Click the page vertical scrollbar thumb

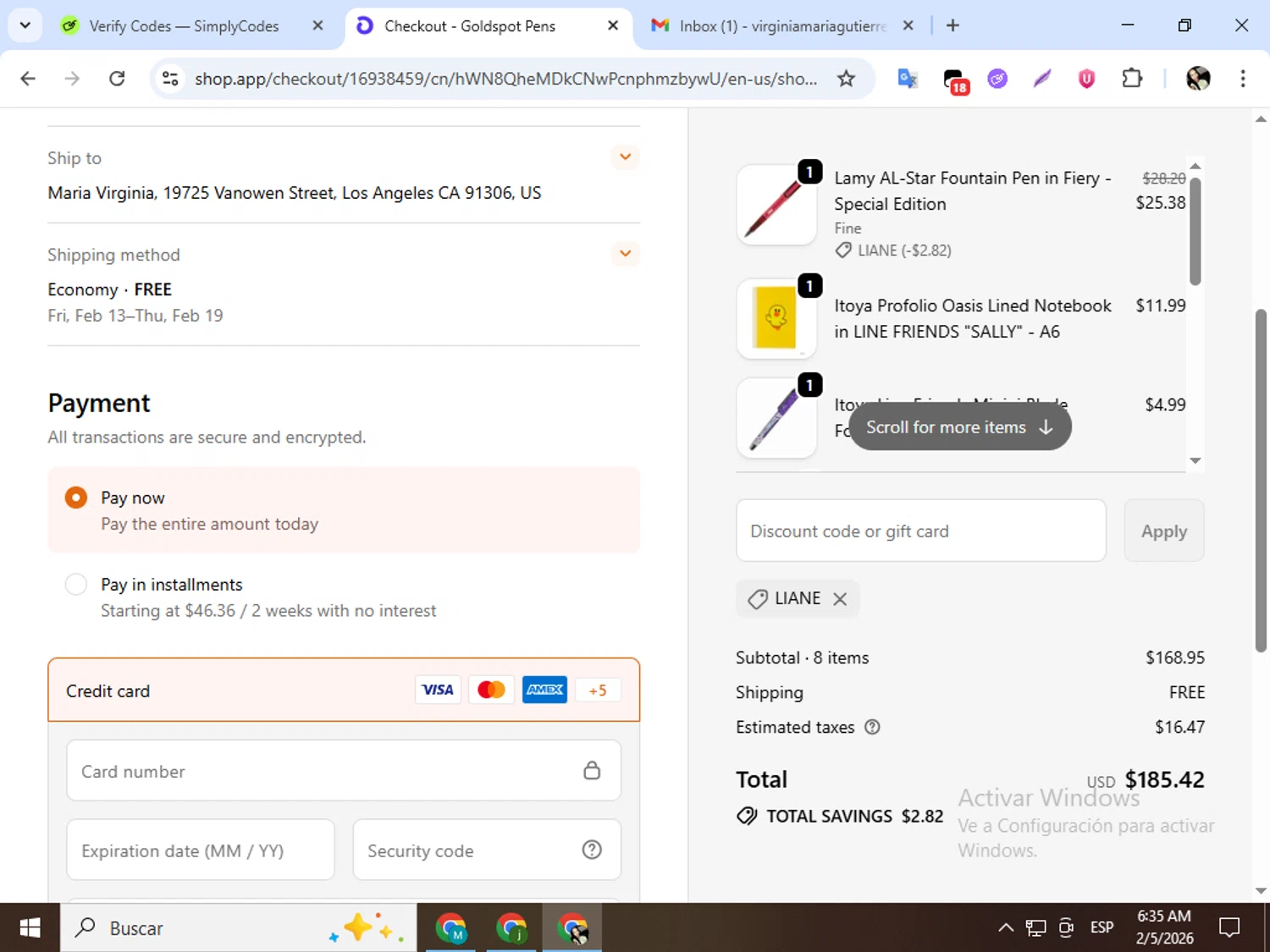(x=1261, y=481)
